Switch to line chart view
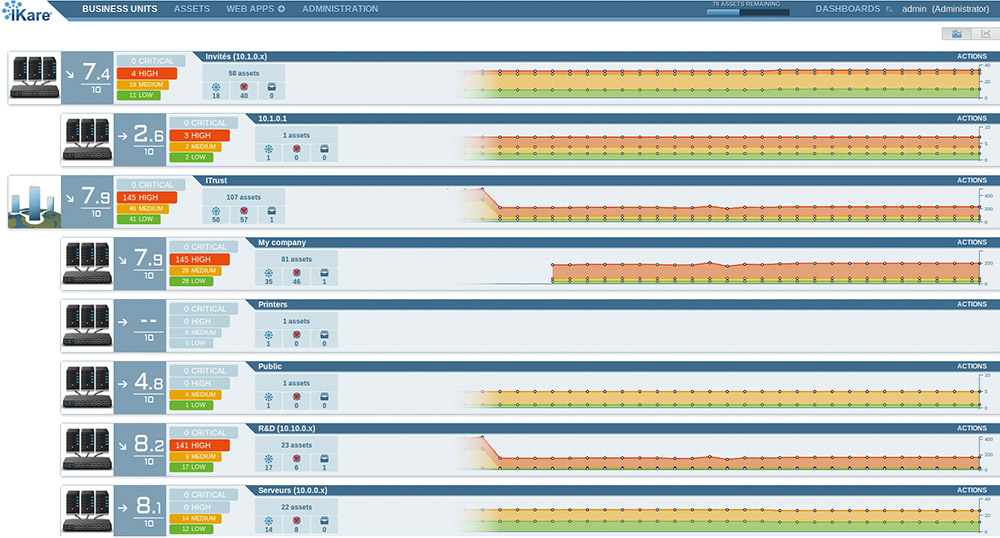The width and height of the screenshot is (1000, 538). (x=985, y=34)
